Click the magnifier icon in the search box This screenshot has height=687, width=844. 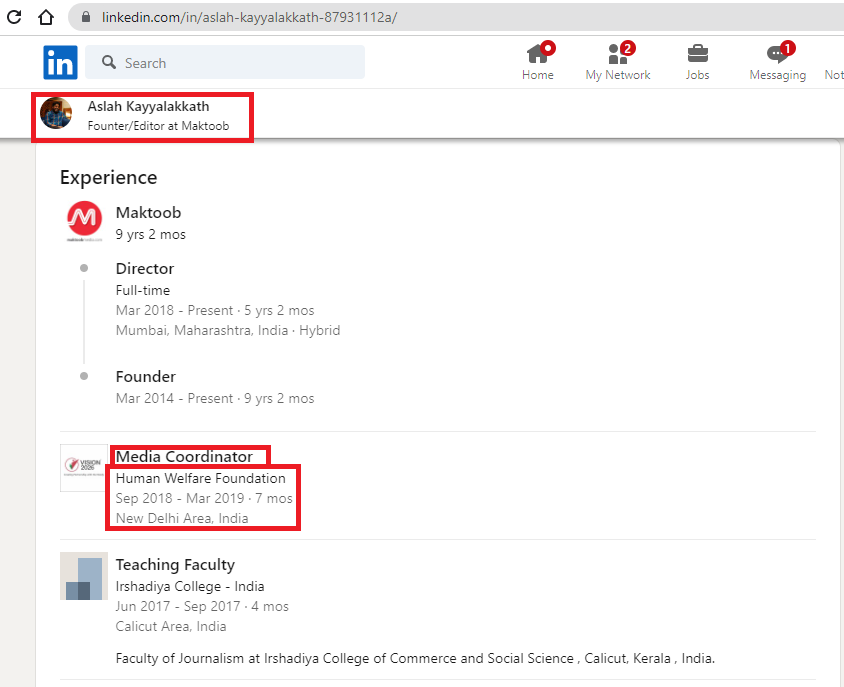coord(109,62)
